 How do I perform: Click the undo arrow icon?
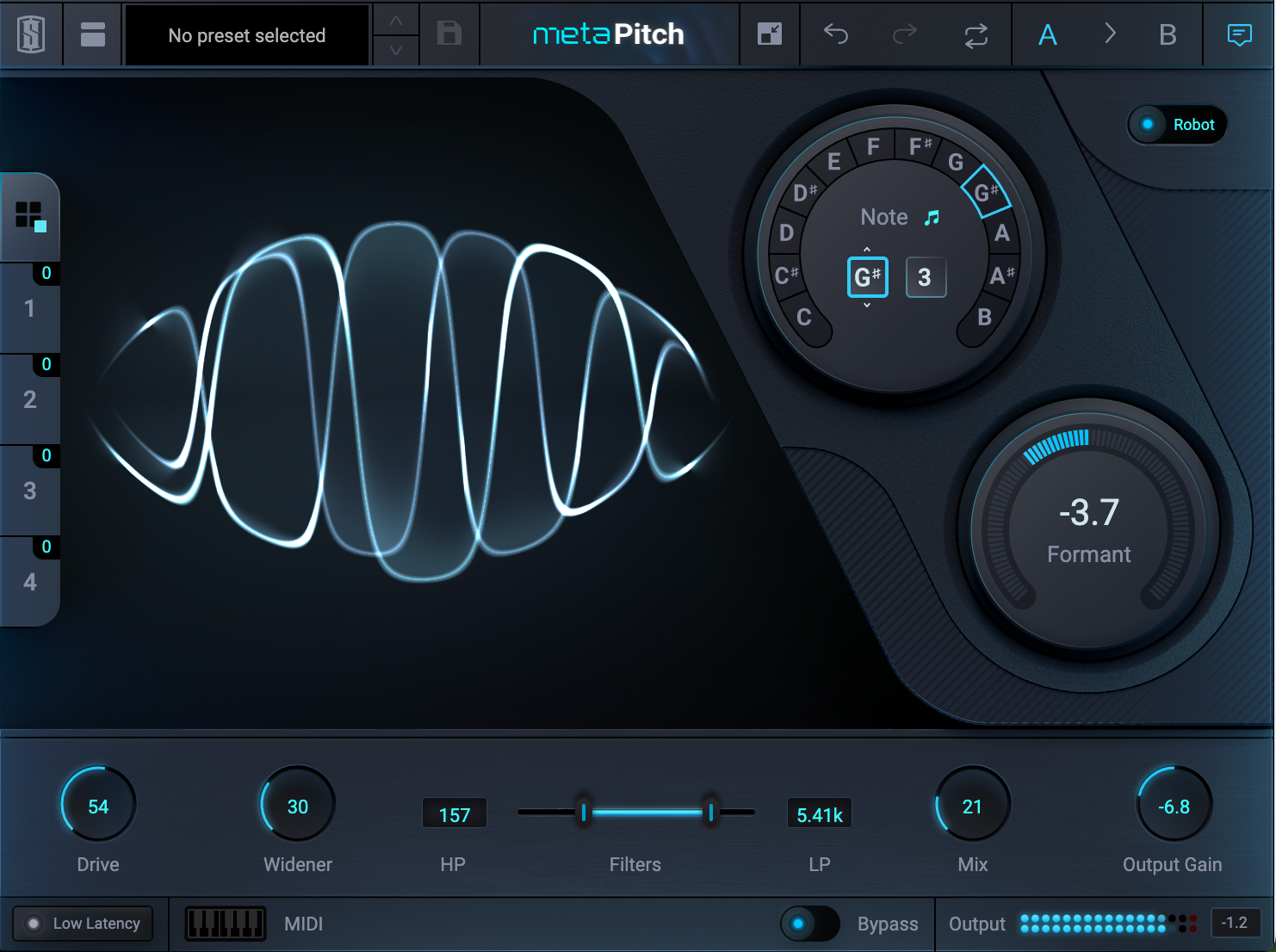tap(835, 34)
